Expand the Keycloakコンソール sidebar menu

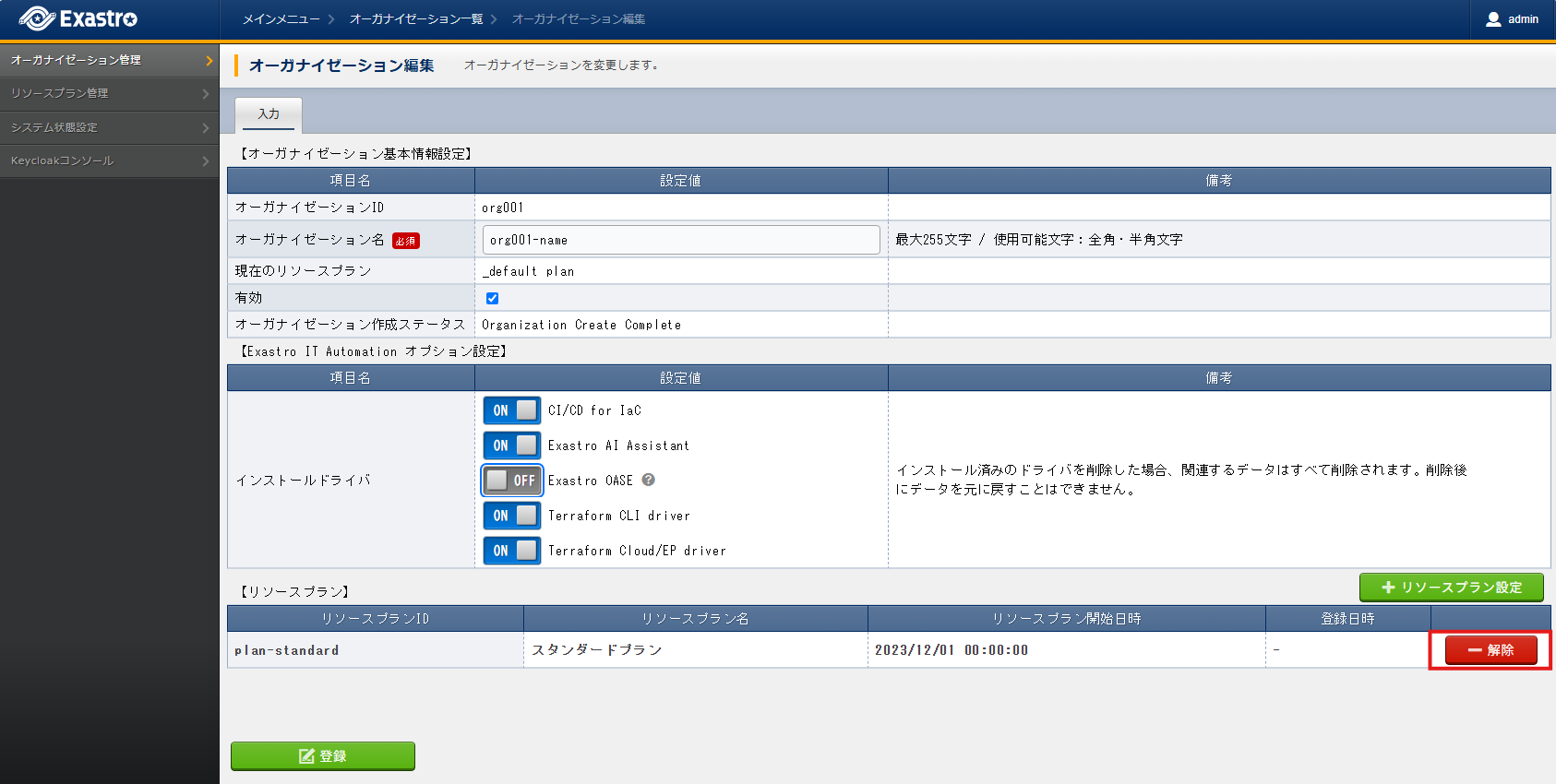(x=109, y=160)
